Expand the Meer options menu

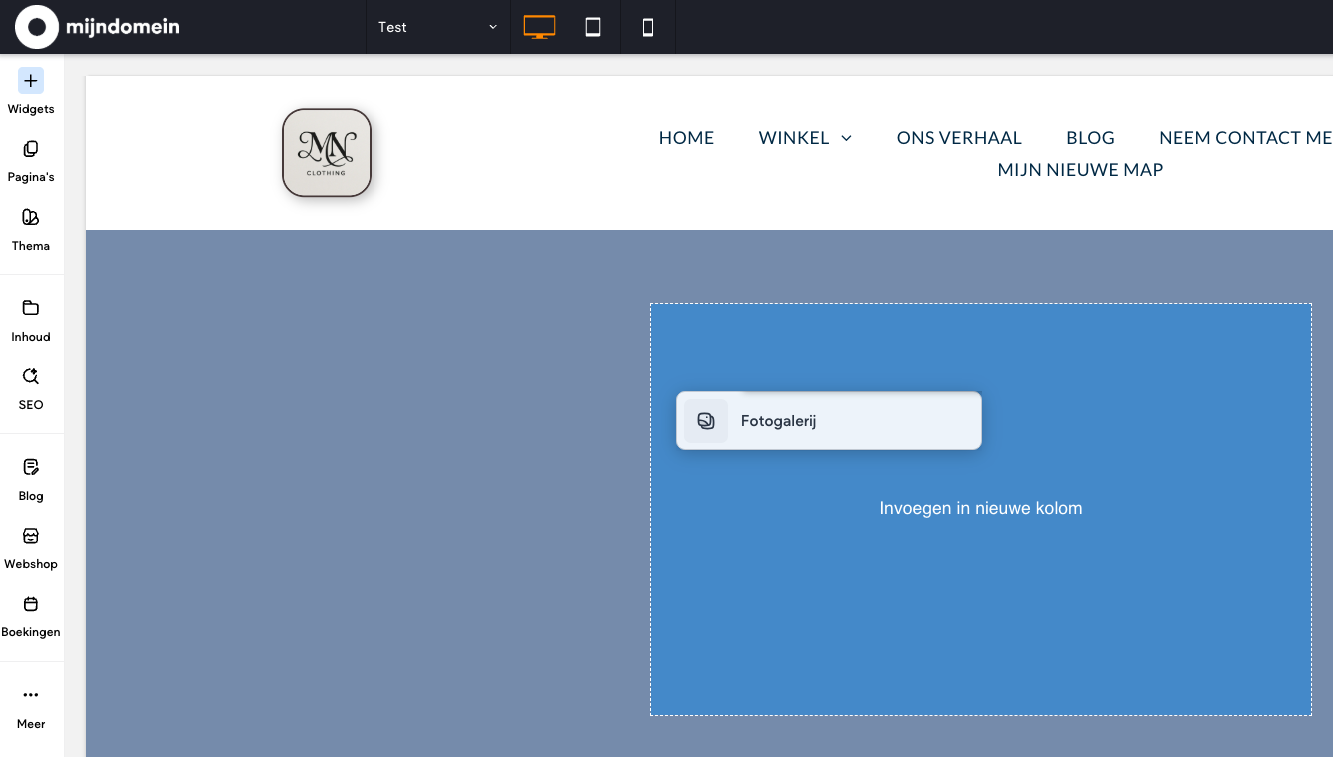tap(31, 695)
